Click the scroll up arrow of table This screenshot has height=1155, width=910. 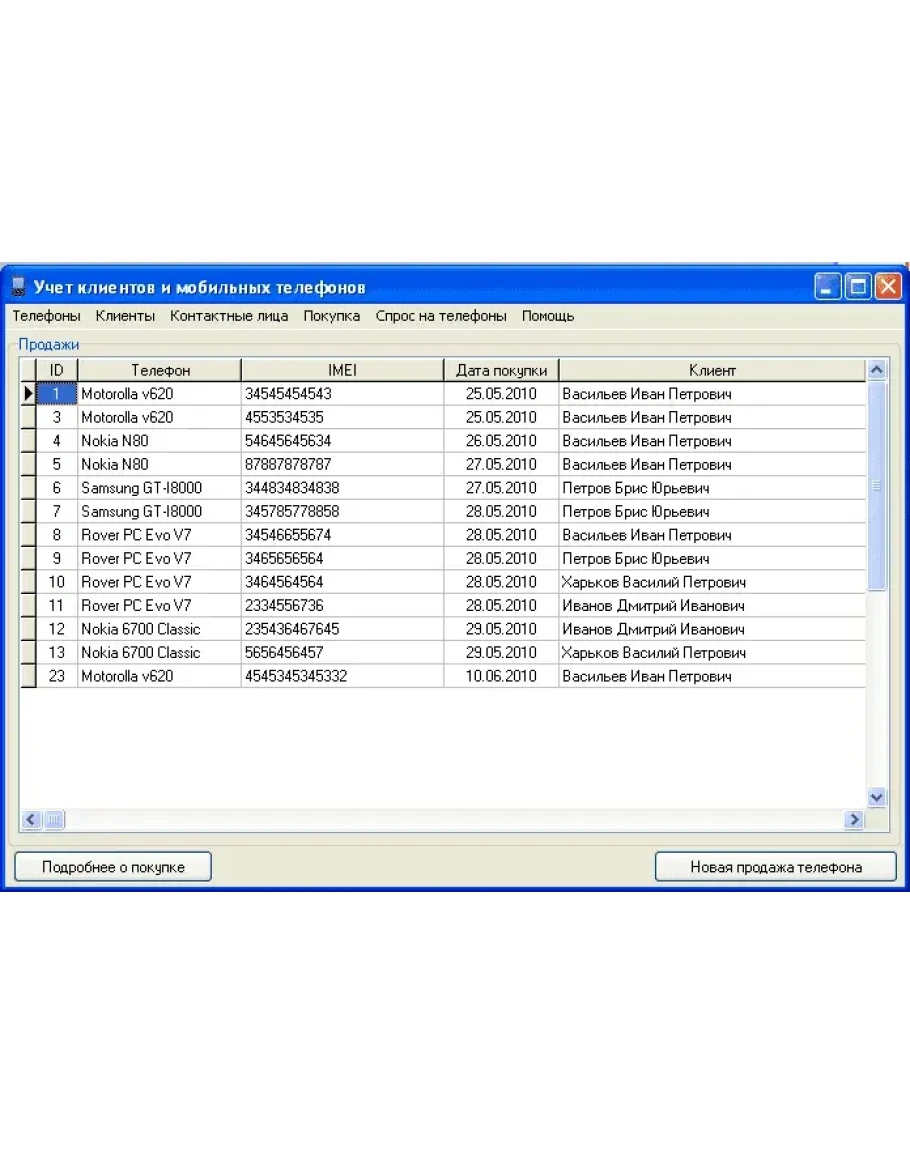pos(877,370)
